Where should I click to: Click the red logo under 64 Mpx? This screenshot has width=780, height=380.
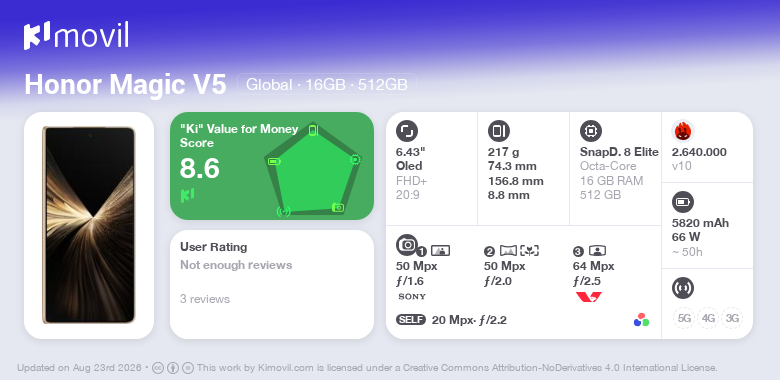pos(588,297)
